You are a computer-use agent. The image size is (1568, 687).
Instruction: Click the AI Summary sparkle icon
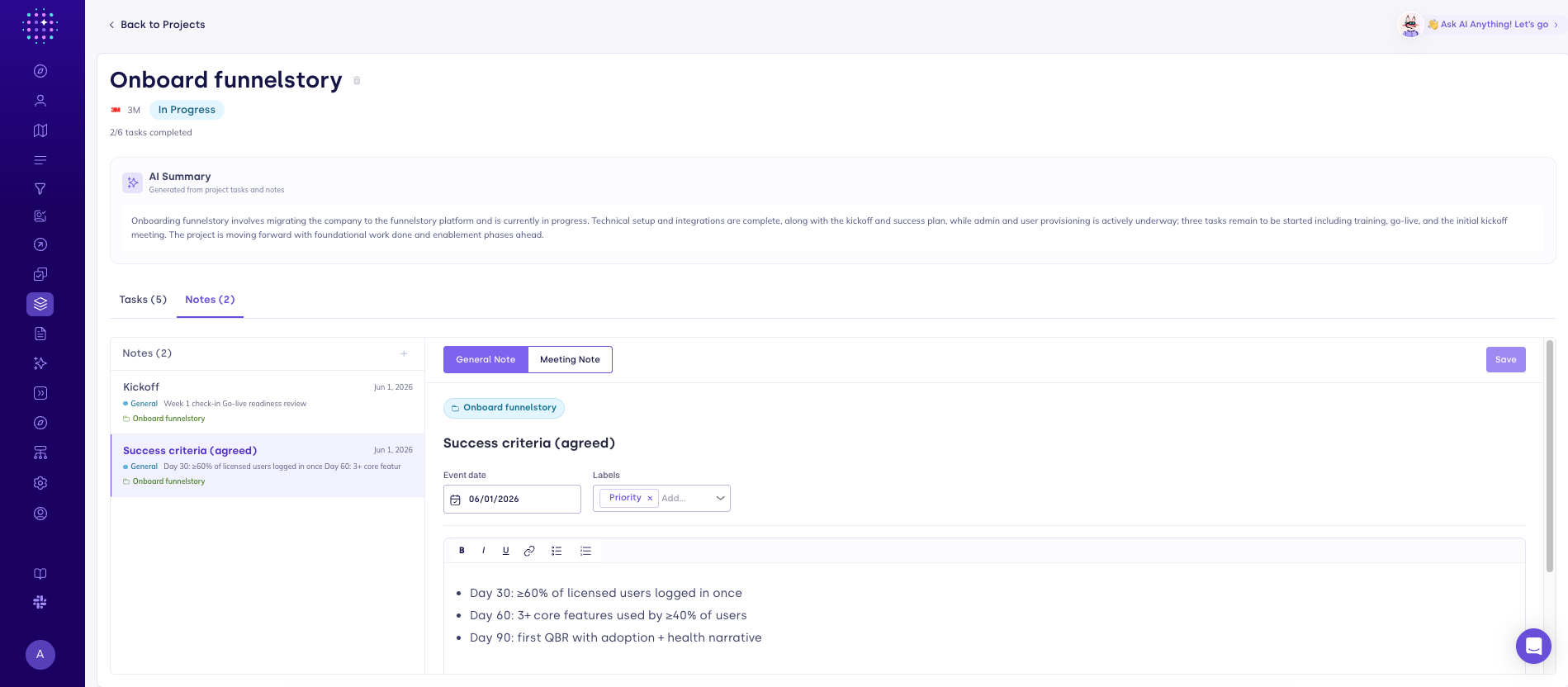click(x=132, y=182)
